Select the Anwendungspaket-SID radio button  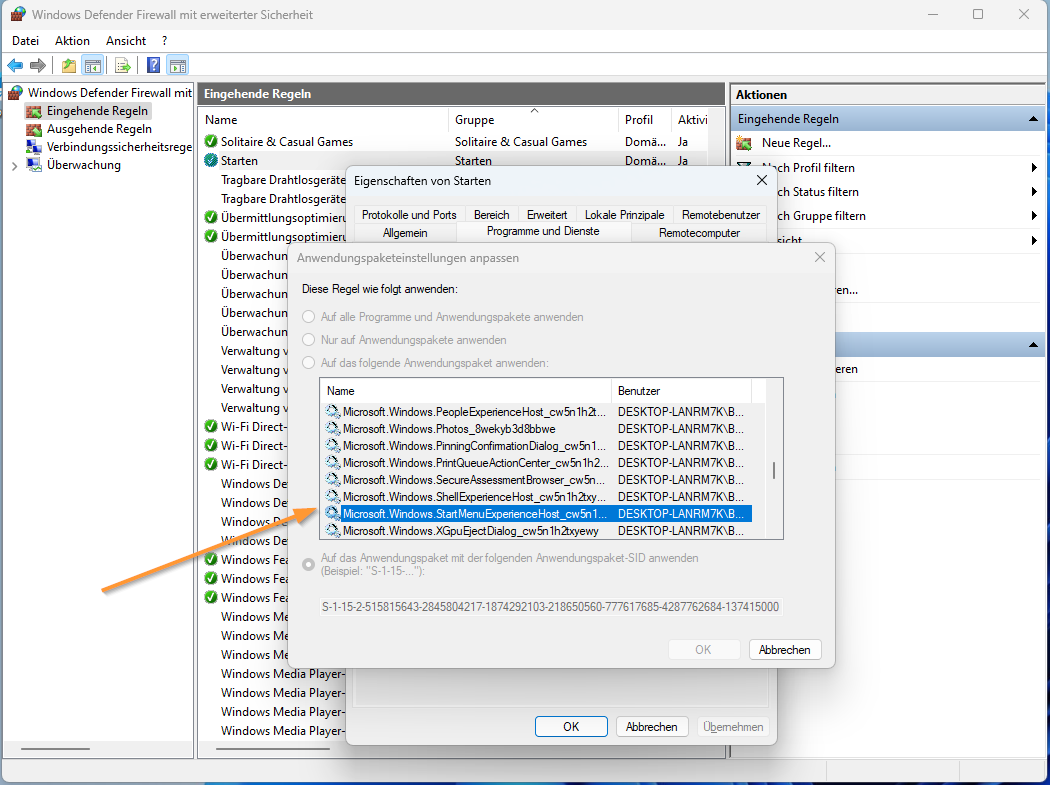click(308, 565)
